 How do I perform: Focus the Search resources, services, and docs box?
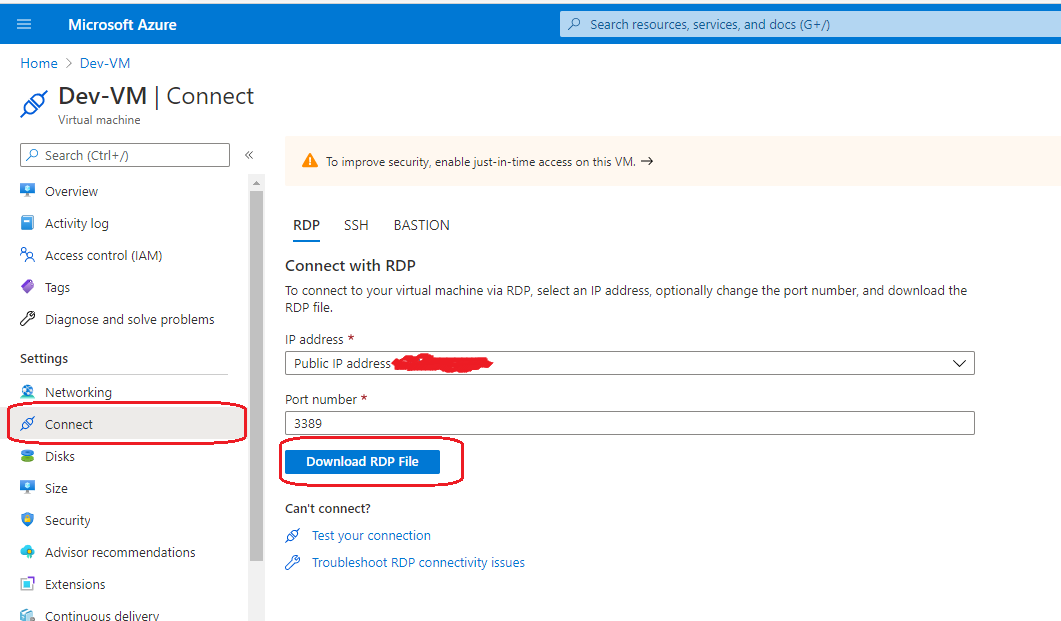pos(810,24)
